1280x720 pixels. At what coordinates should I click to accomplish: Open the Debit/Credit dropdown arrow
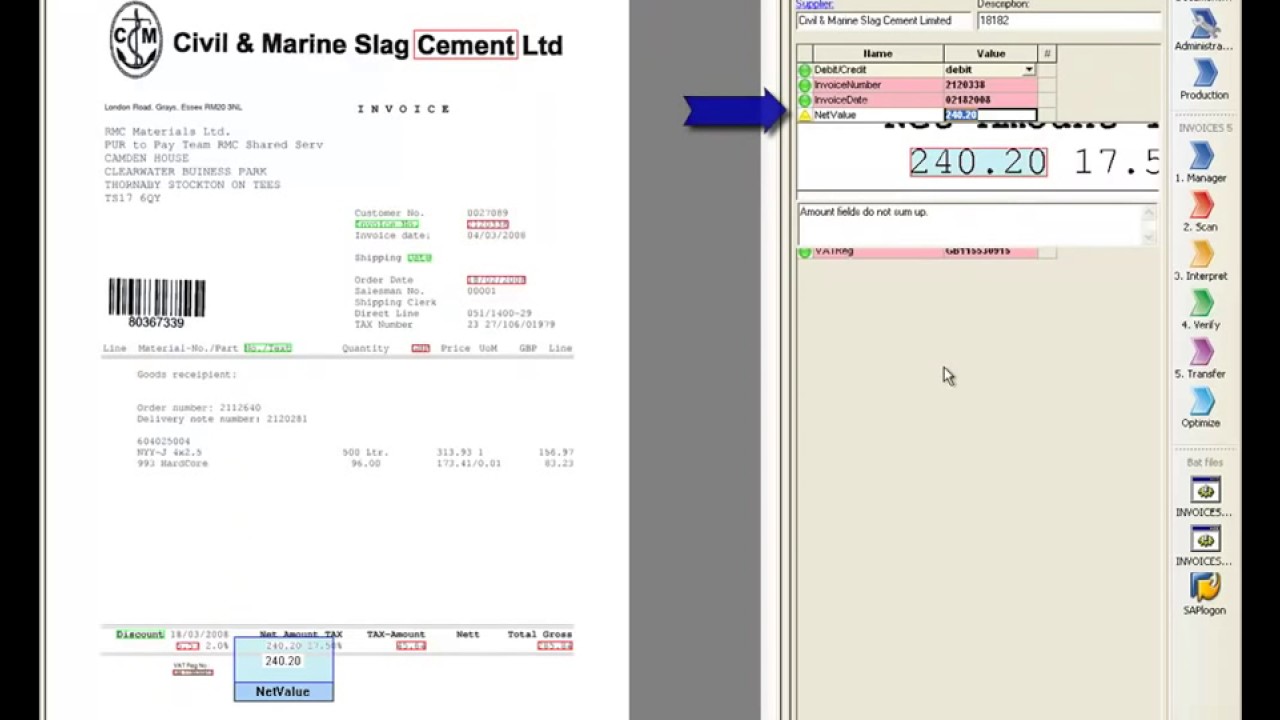coord(1029,70)
